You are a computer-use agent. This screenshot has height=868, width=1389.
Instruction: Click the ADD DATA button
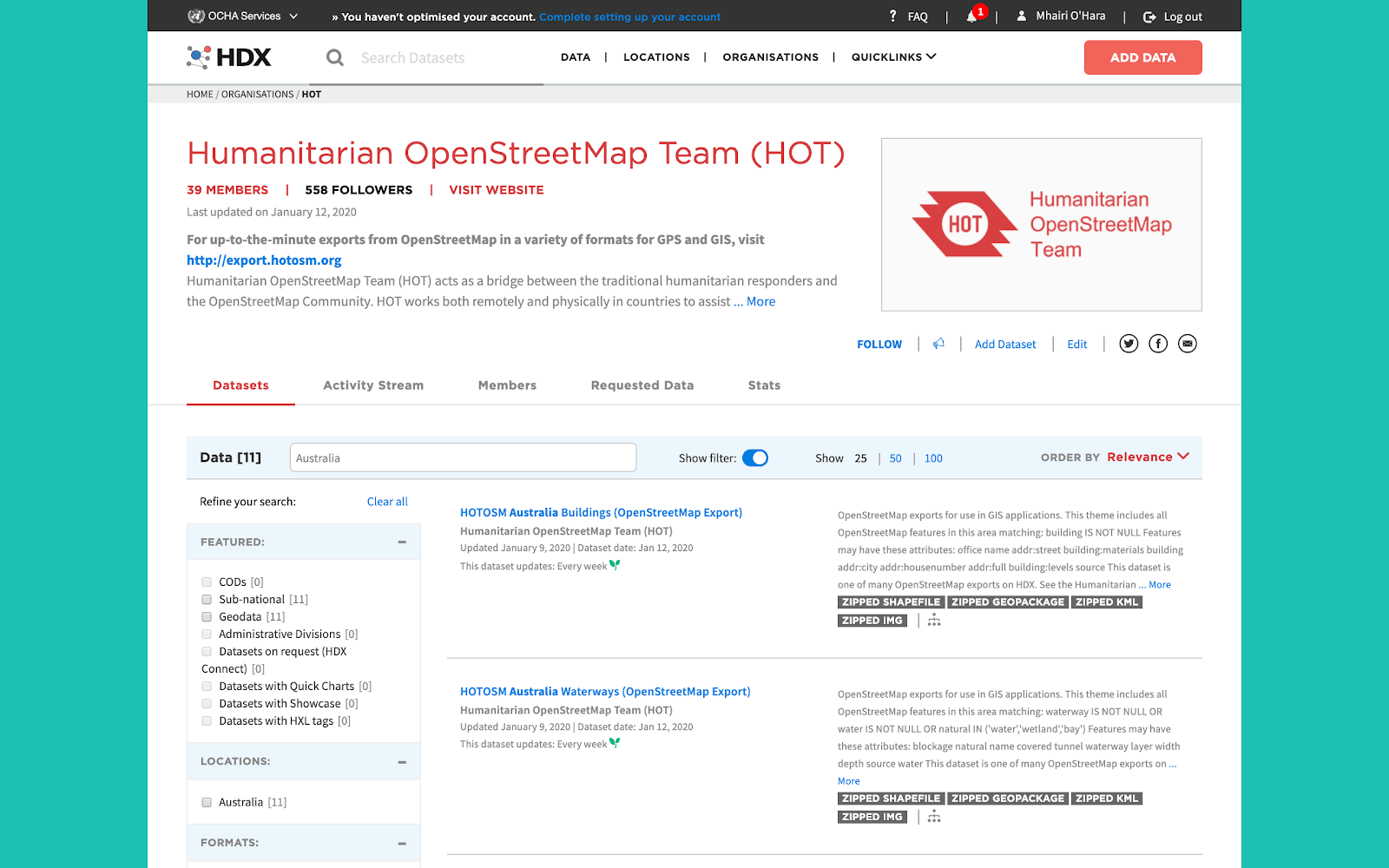1142,56
